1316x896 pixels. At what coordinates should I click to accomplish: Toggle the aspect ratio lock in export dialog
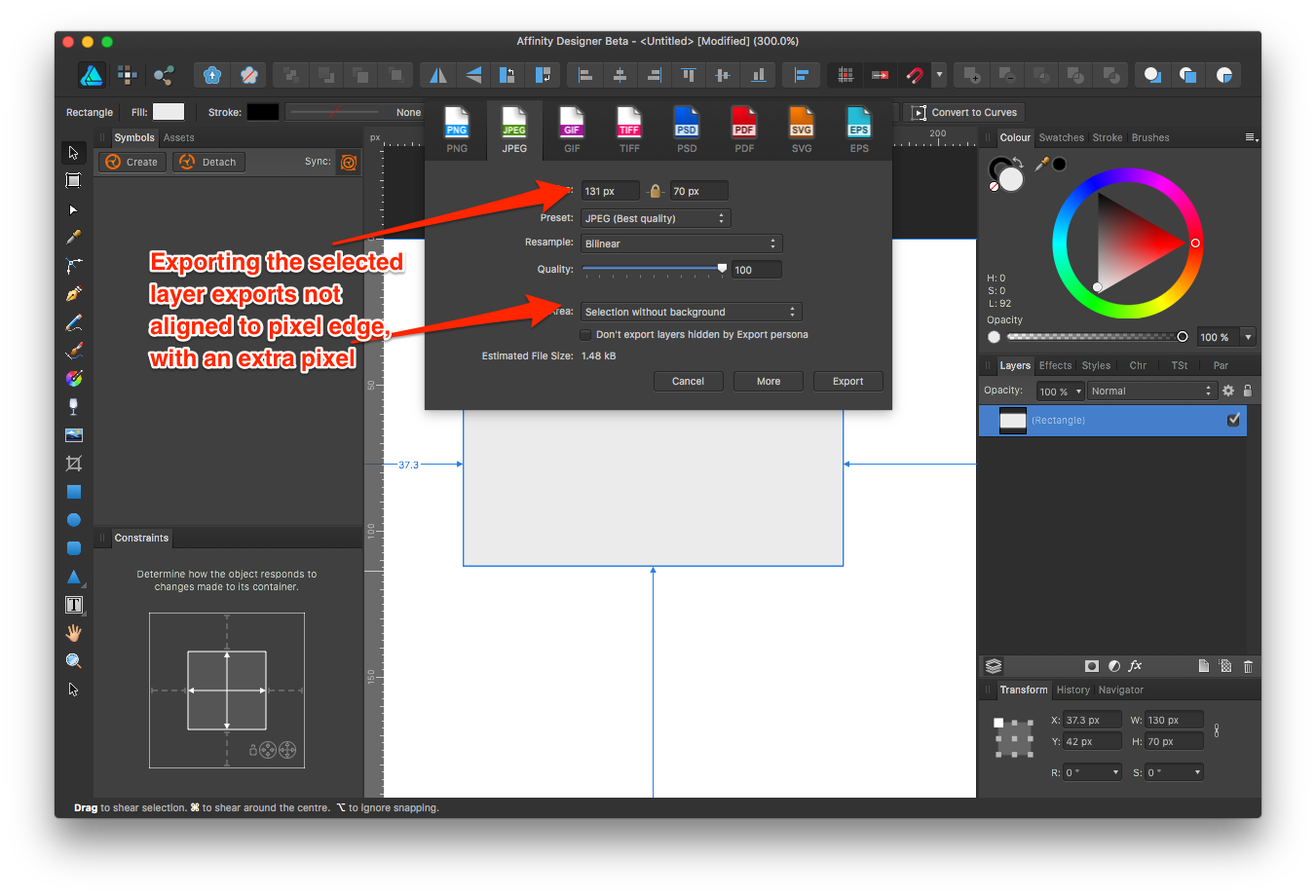tap(655, 191)
